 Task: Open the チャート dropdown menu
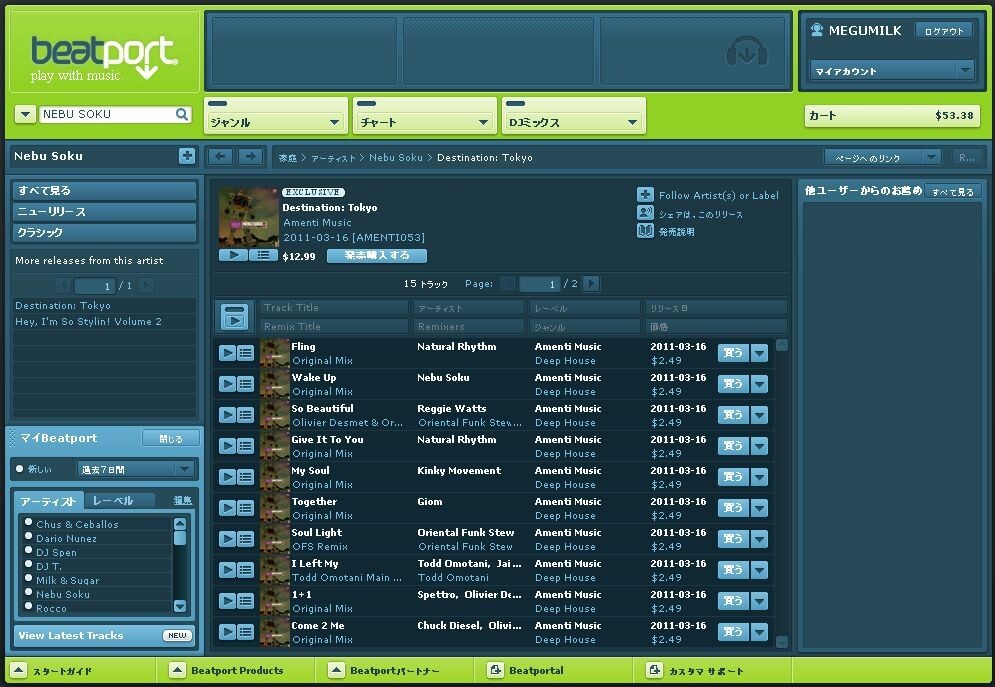425,122
